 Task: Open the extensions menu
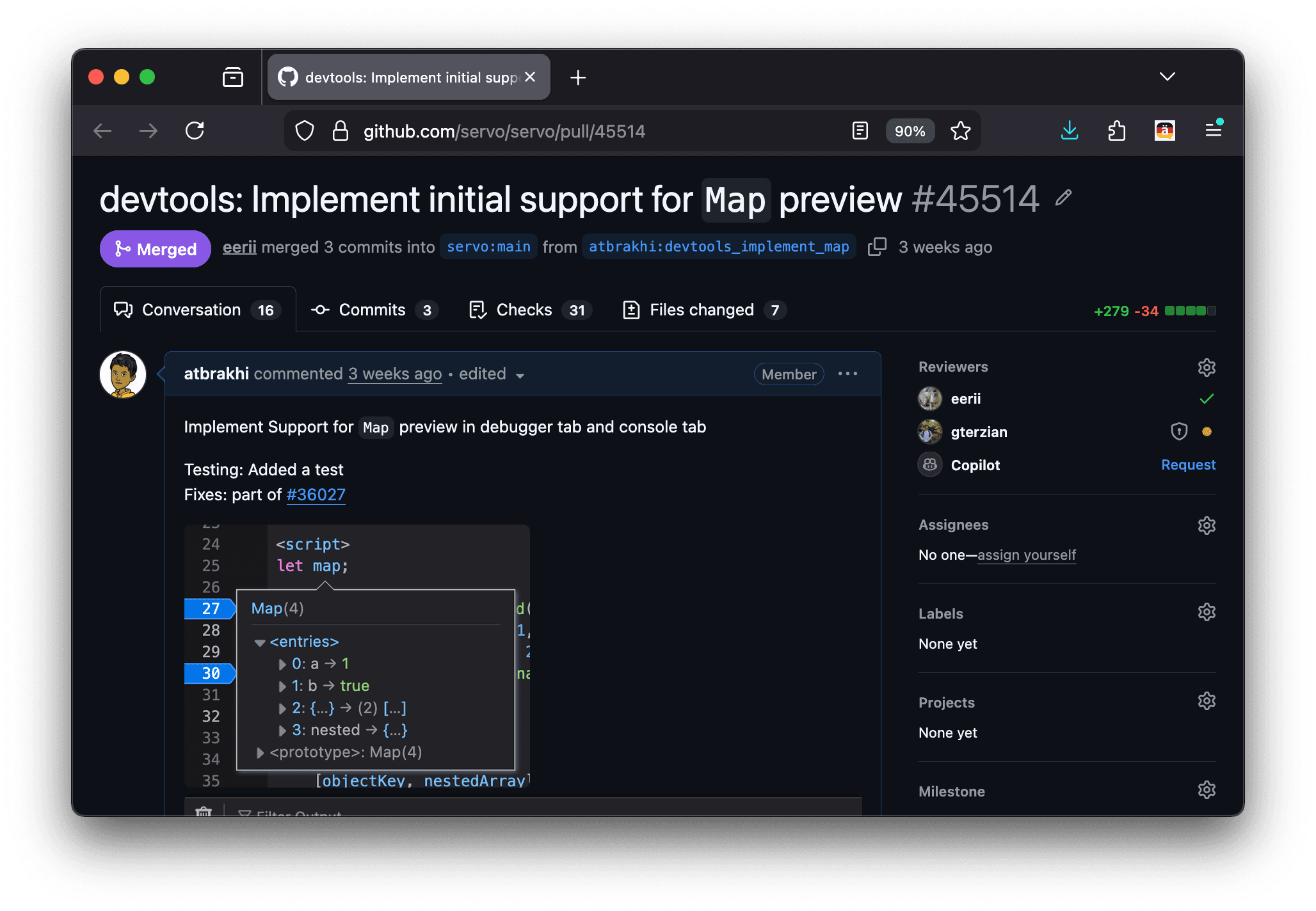tap(1117, 131)
